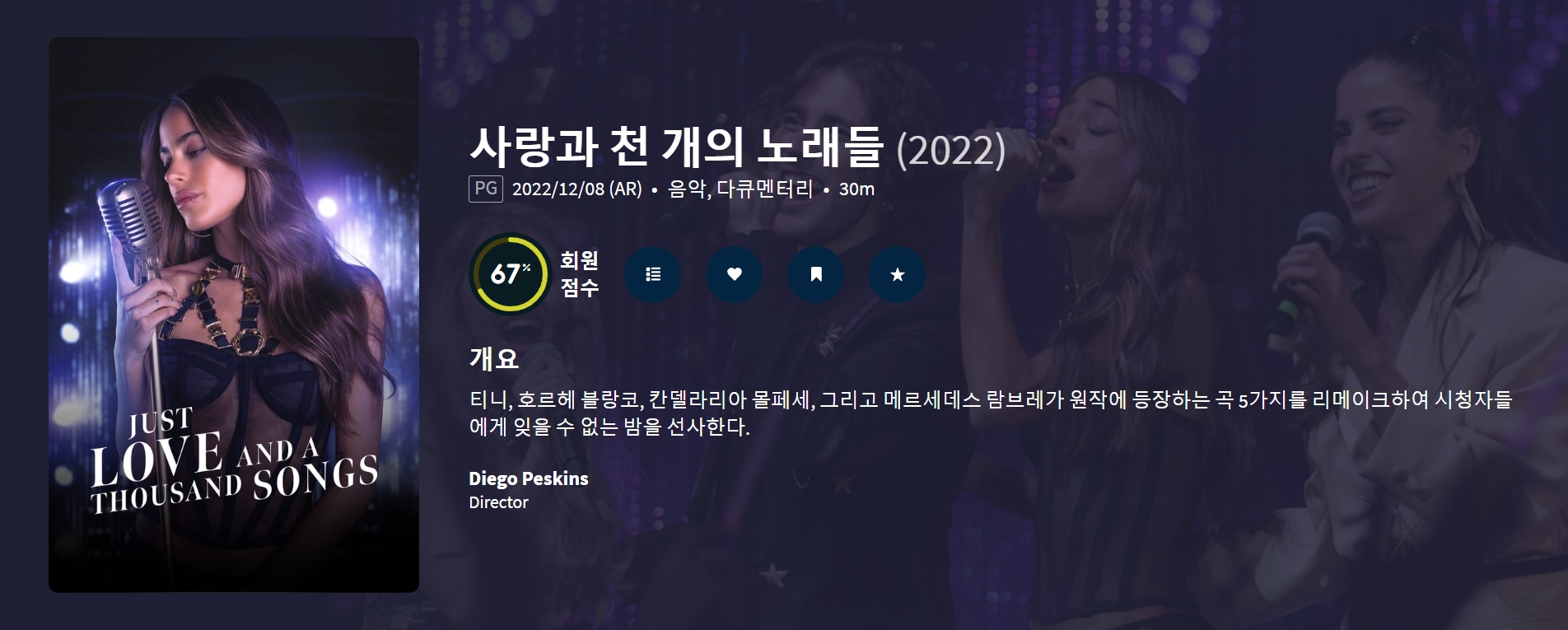This screenshot has width=1568, height=630.
Task: Open the 67% user score circle
Action: (510, 274)
